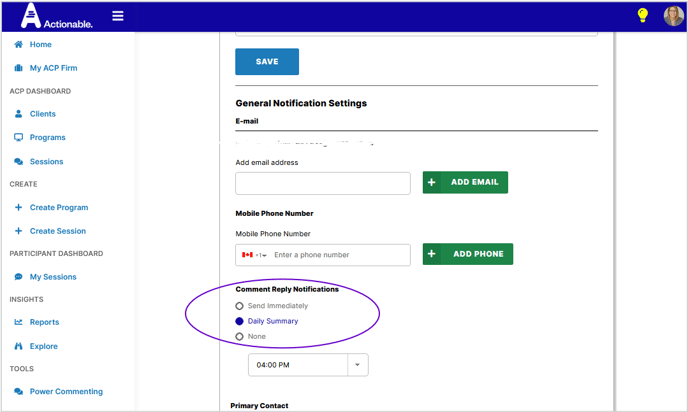Click the Explore binoculars icon
Screen dimensions: 688x412
(18, 346)
